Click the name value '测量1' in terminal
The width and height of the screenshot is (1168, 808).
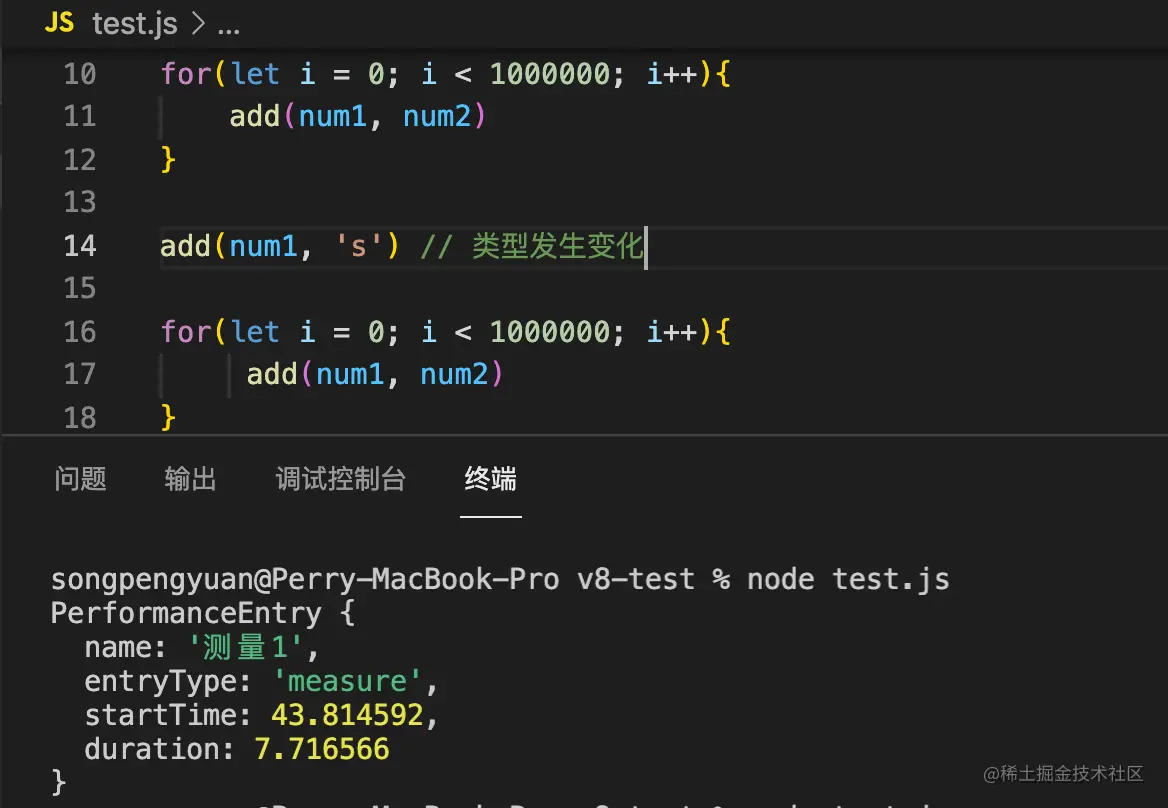245,647
